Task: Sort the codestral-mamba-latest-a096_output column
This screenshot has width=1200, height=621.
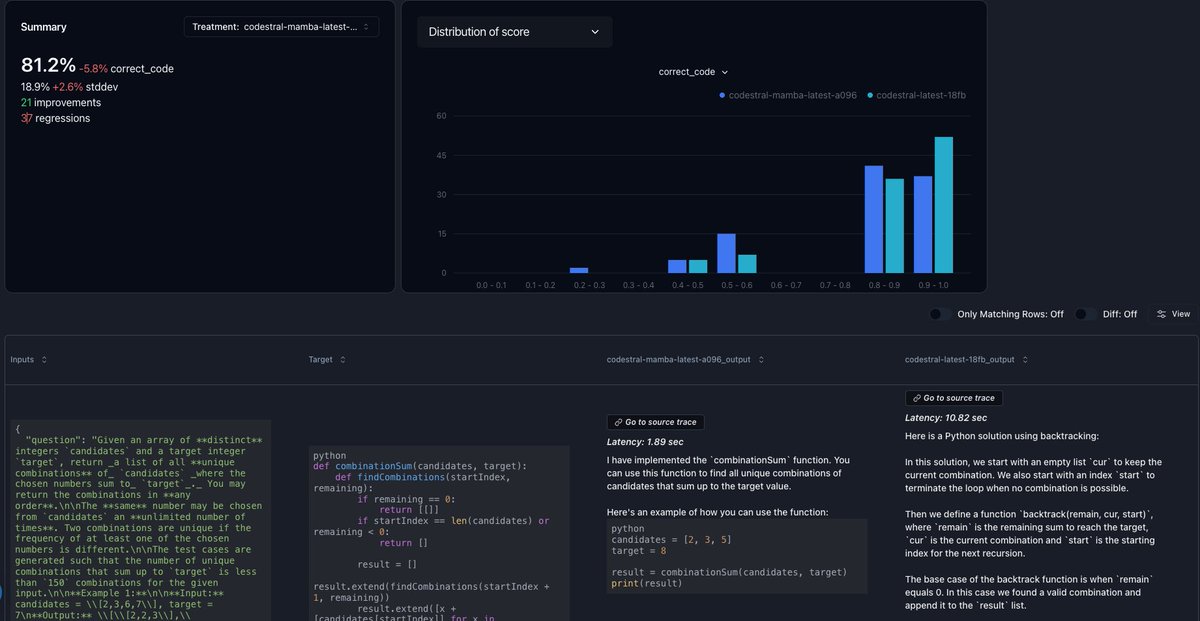Action: tap(762, 359)
